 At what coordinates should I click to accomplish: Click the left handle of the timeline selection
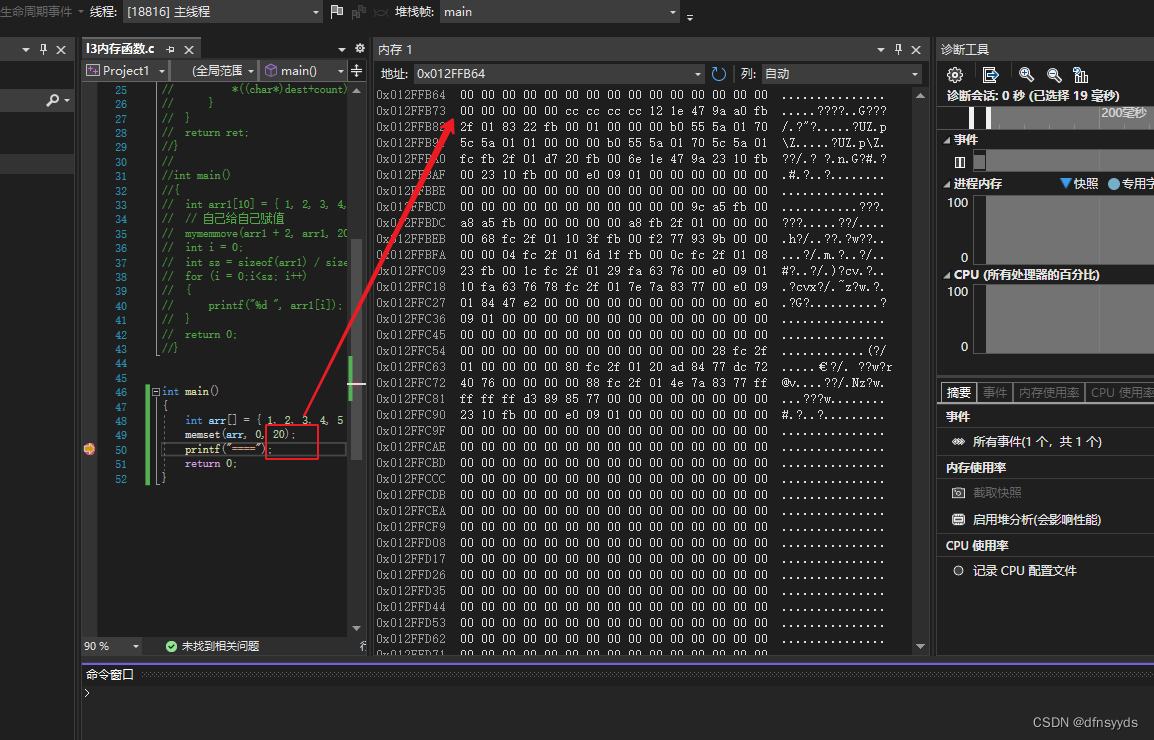click(971, 118)
